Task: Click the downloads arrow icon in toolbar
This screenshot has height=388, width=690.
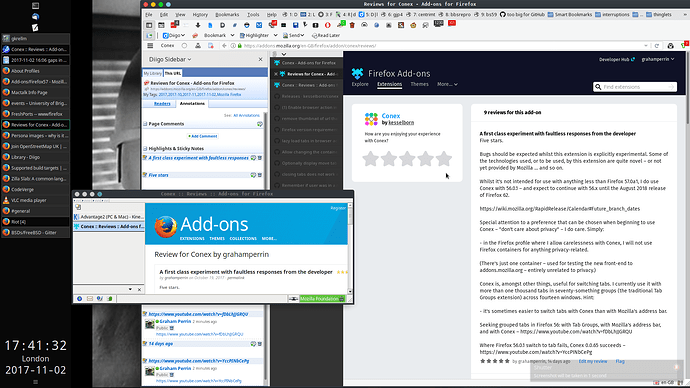Action: tap(198, 25)
